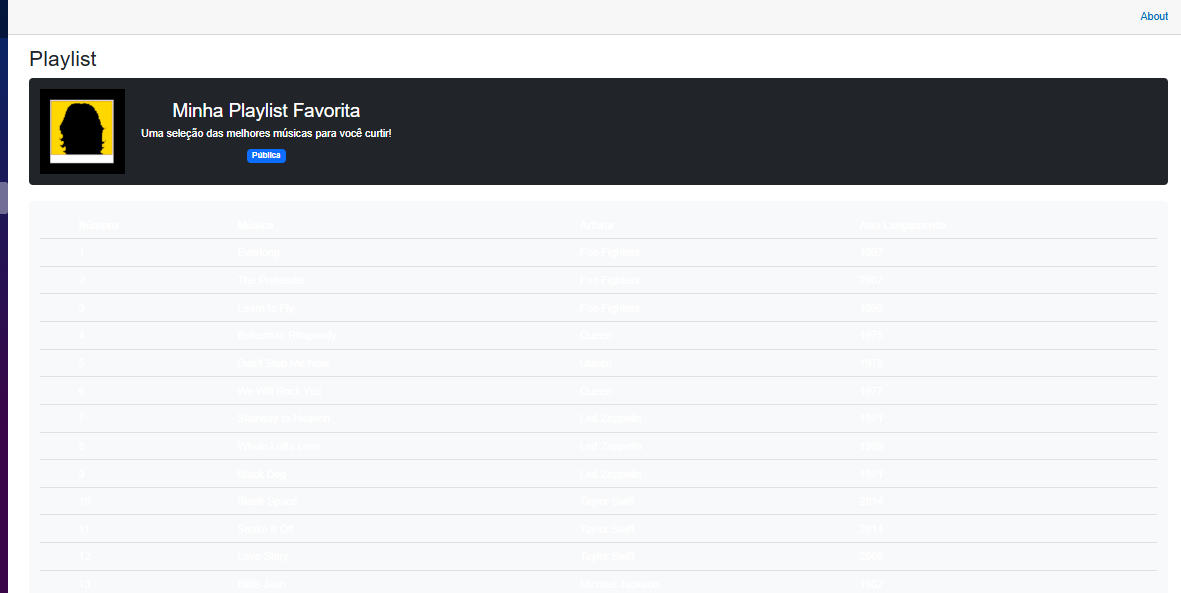Select the song Blank Space
This screenshot has height=593, width=1181.
click(267, 501)
